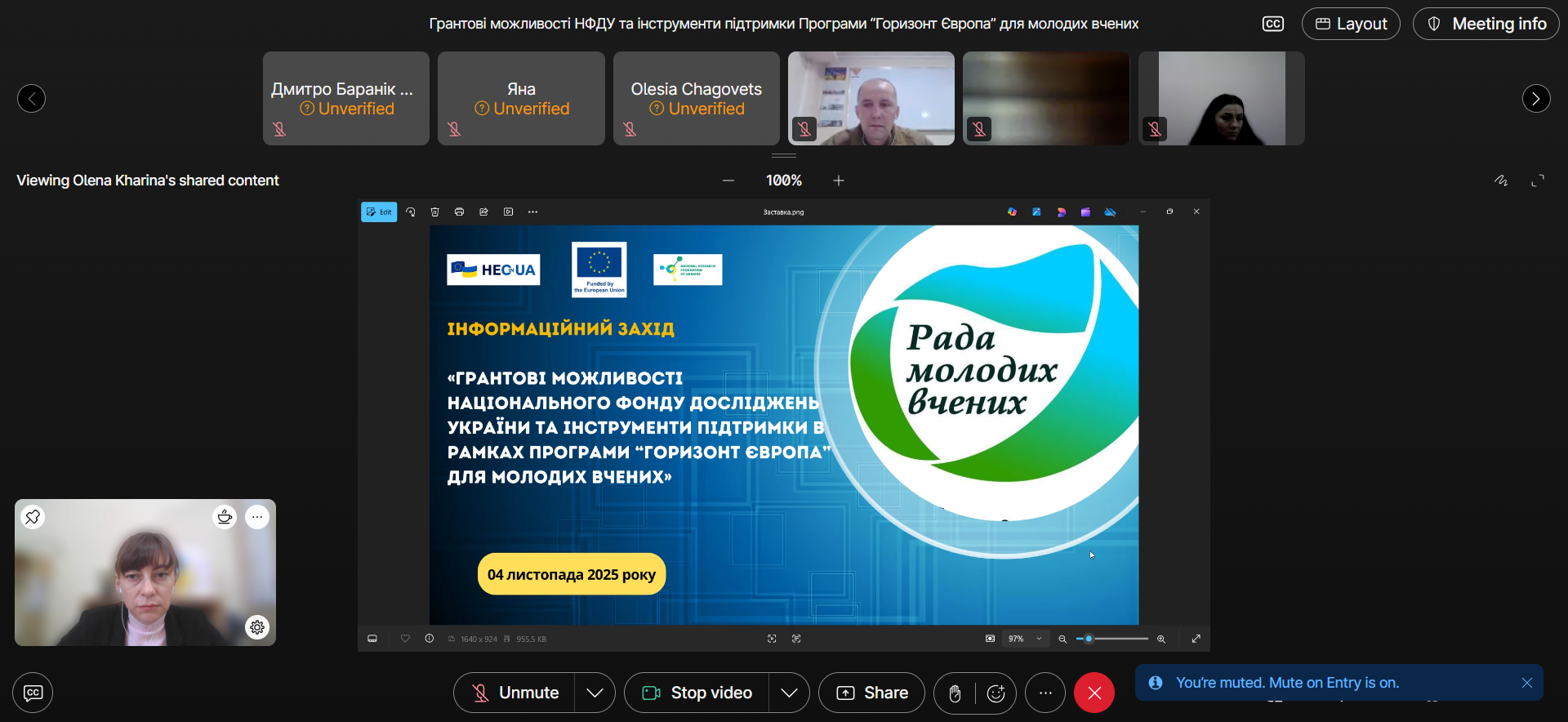The image size is (1568, 722).
Task: Adjust the Photos zoom slider
Action: tap(1112, 639)
